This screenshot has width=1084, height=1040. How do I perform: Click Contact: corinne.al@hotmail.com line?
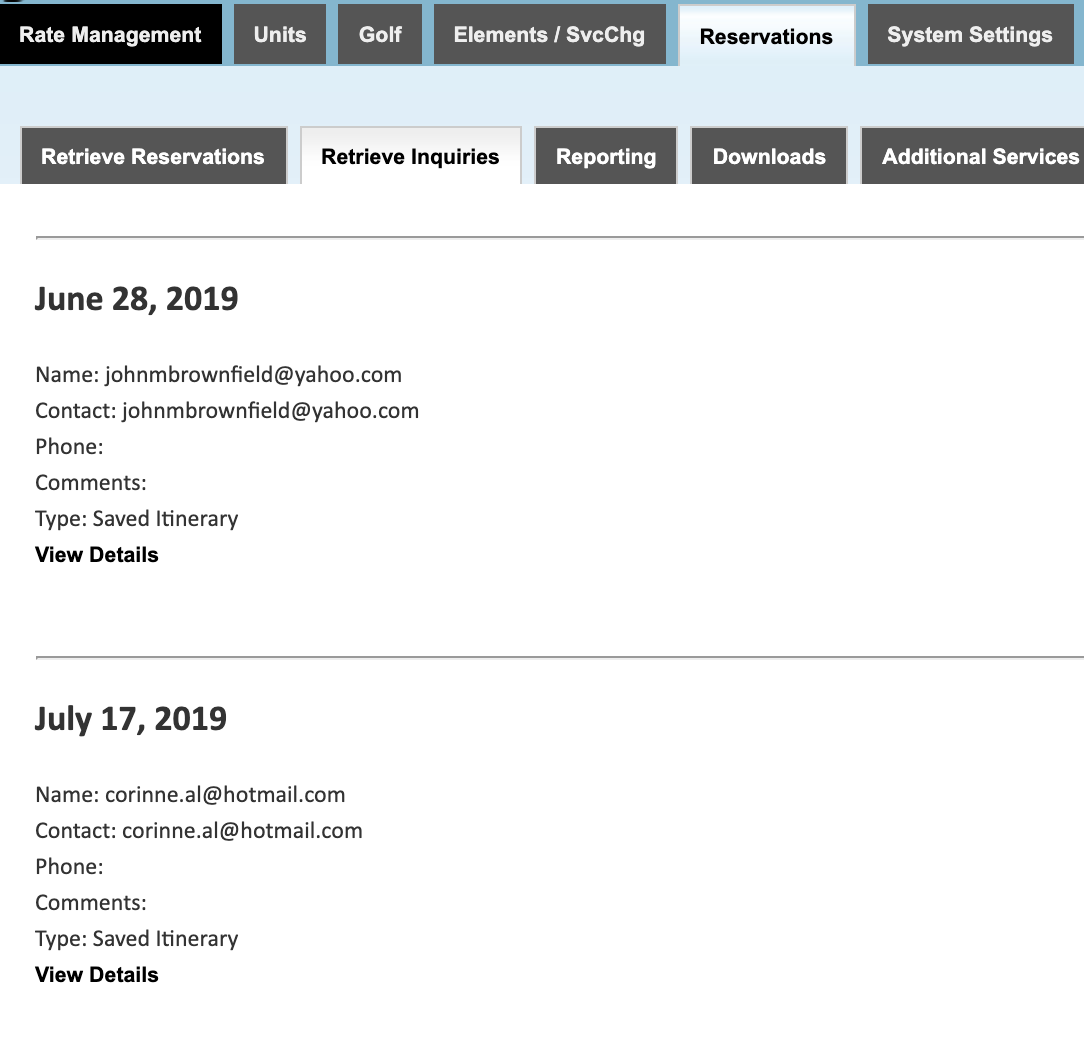point(199,830)
